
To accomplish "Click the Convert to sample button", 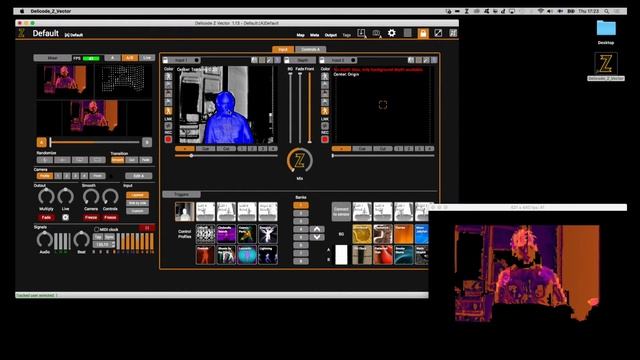I will point(341,211).
